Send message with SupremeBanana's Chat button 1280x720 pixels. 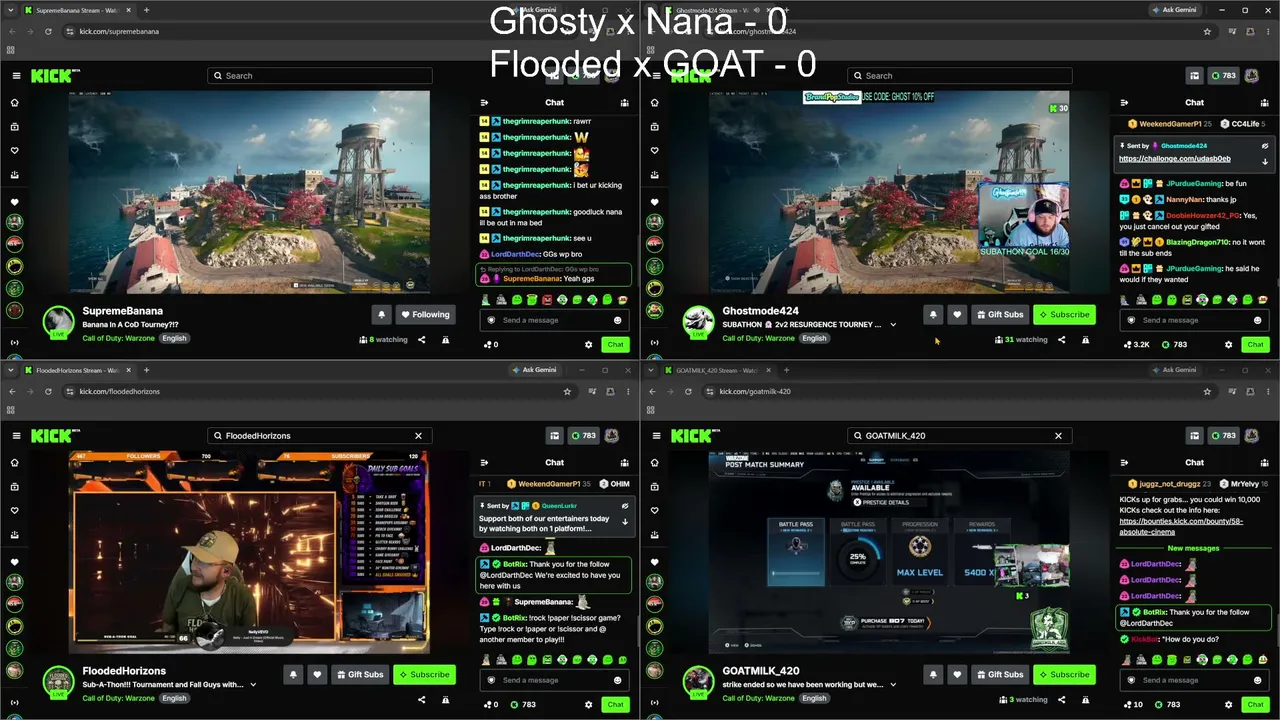pyautogui.click(x=615, y=344)
